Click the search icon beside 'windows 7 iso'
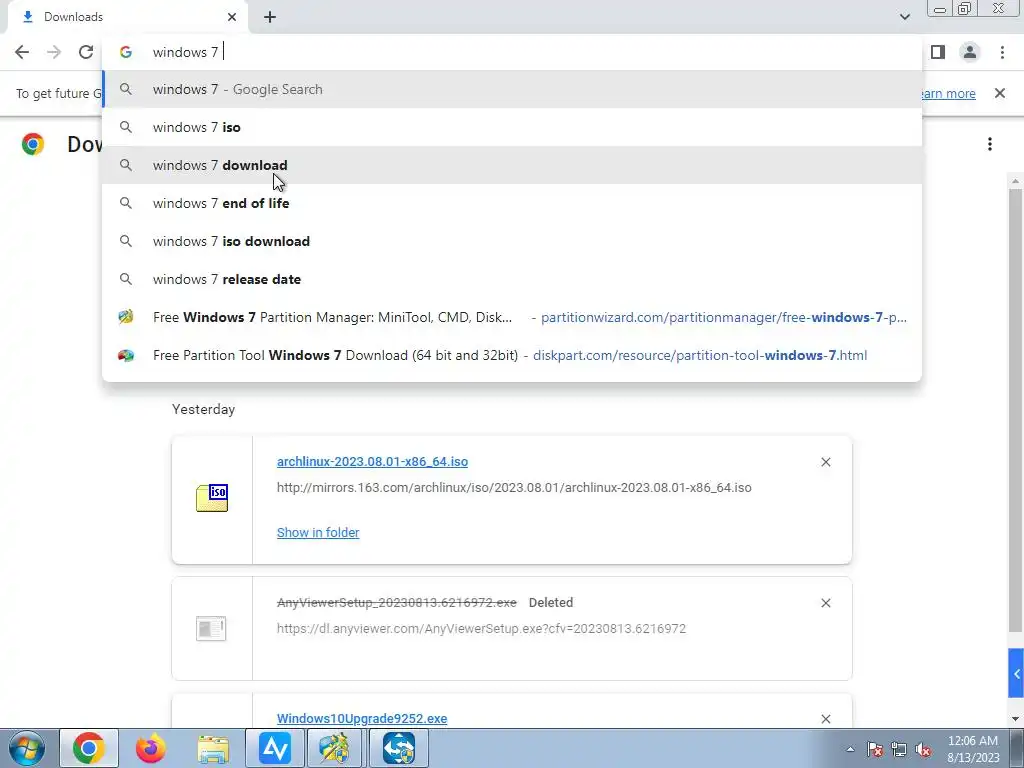Image resolution: width=1024 pixels, height=768 pixels. tap(126, 127)
